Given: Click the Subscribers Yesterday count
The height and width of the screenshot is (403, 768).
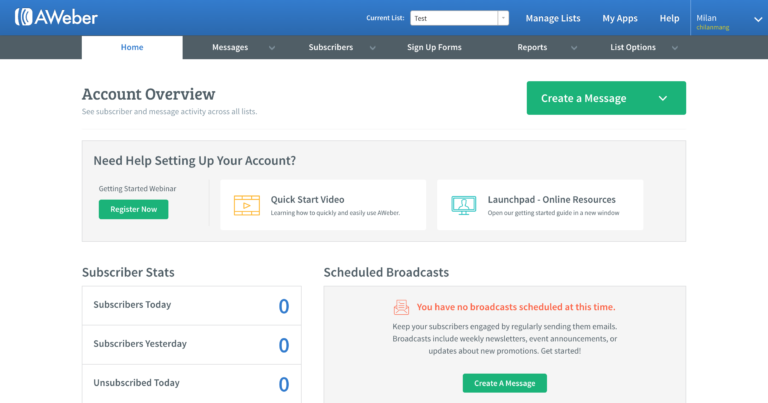Looking at the screenshot, I should pyautogui.click(x=284, y=346).
